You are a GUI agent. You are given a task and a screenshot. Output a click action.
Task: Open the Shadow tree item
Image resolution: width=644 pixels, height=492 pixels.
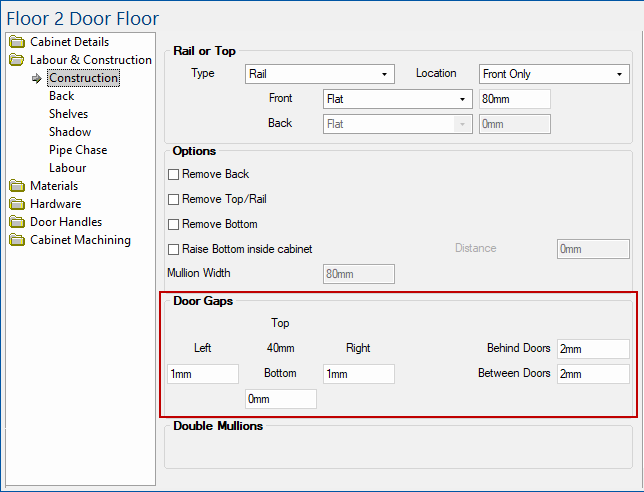(x=70, y=132)
